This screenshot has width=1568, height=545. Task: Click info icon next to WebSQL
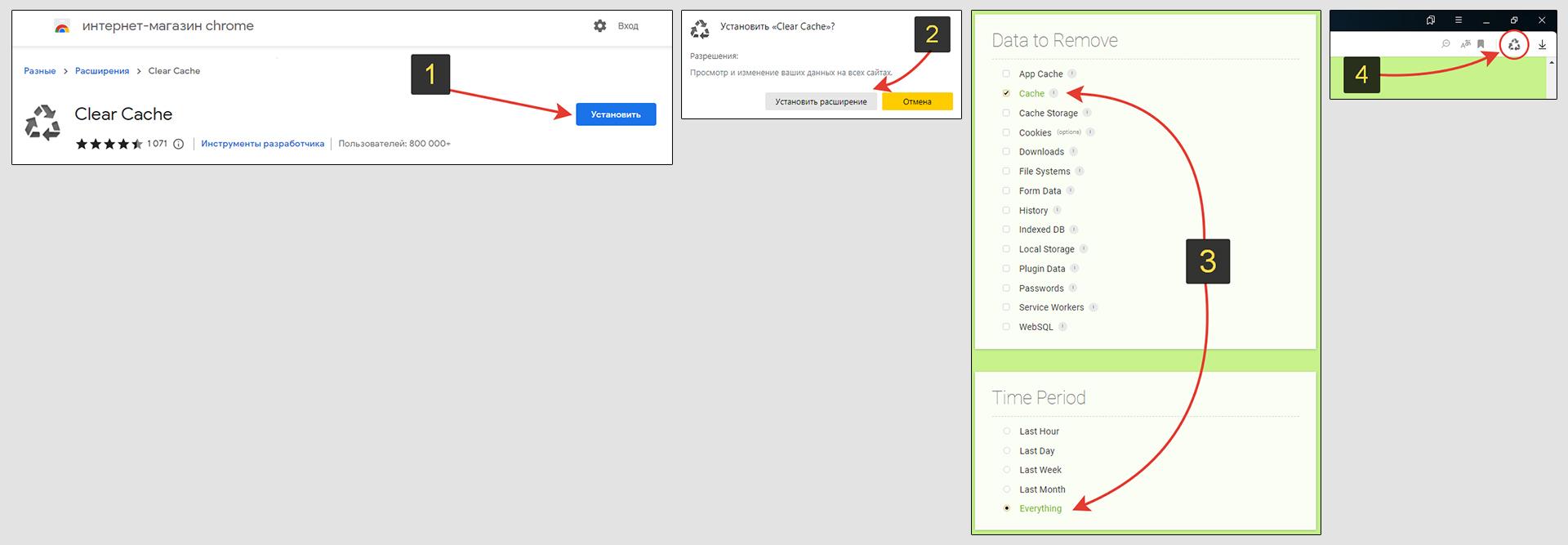(1062, 327)
